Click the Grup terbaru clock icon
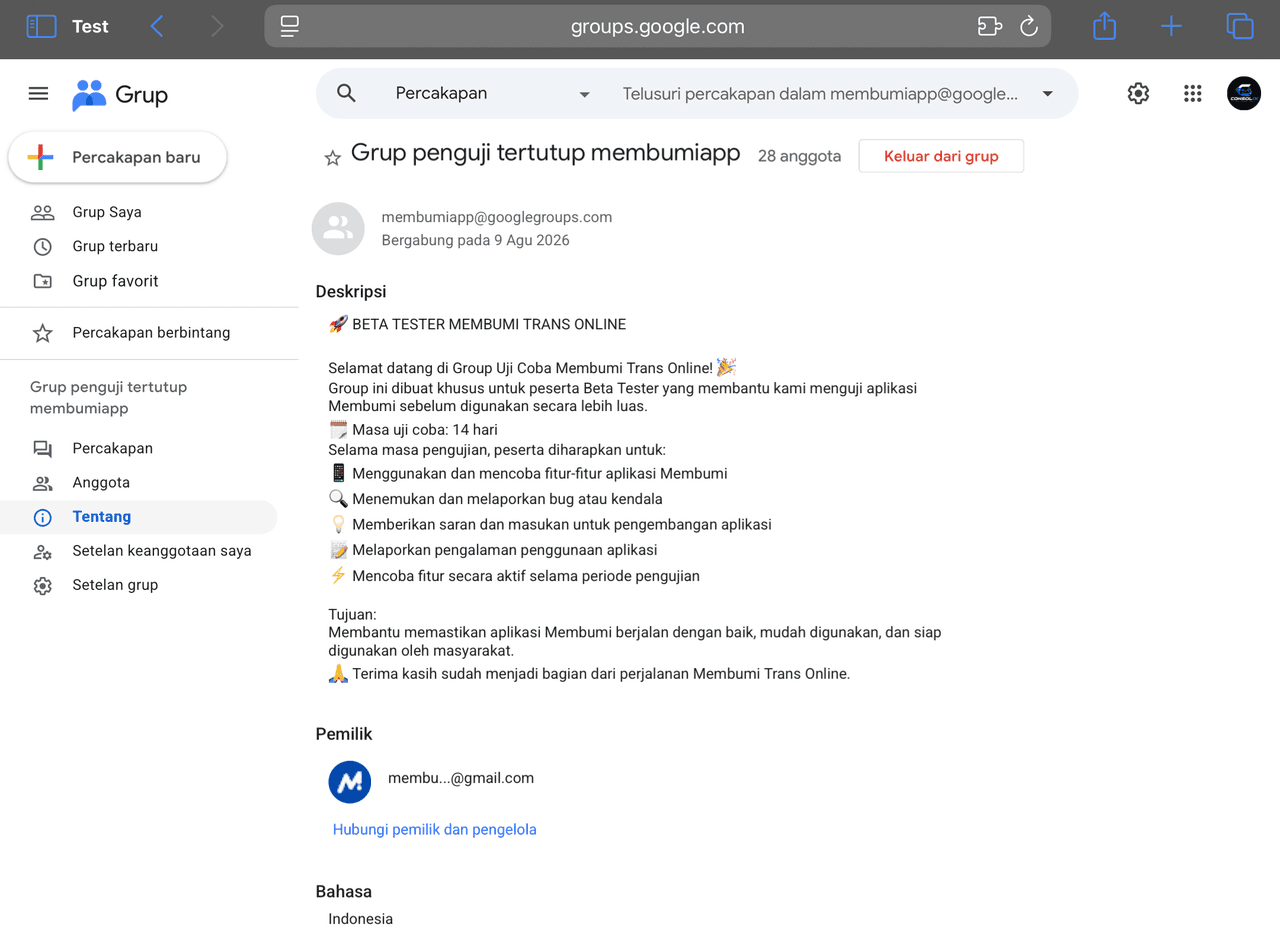The width and height of the screenshot is (1280, 930). click(x=42, y=246)
